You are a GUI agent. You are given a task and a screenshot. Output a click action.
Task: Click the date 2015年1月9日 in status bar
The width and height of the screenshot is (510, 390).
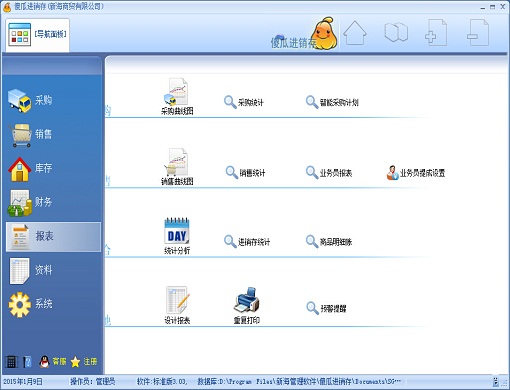[x=23, y=381]
